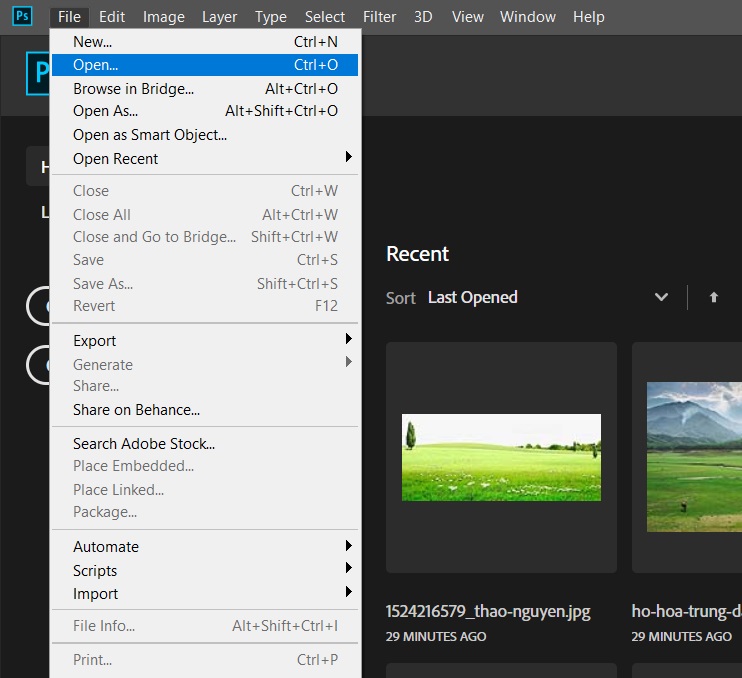Expand the Automate submenu
The width and height of the screenshot is (742, 678).
pos(205,546)
